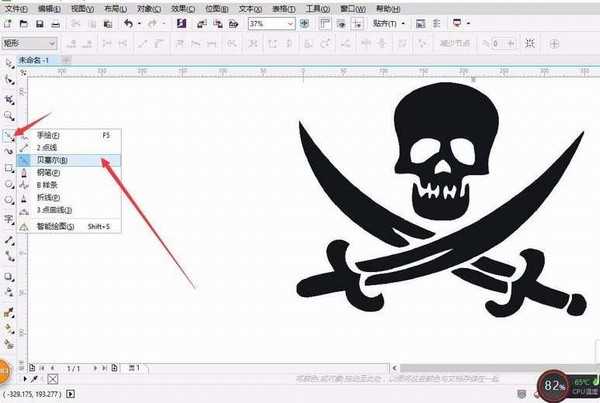Screen dimensions: 600x403
Task: Toggle the show rulers button
Action: point(324,24)
